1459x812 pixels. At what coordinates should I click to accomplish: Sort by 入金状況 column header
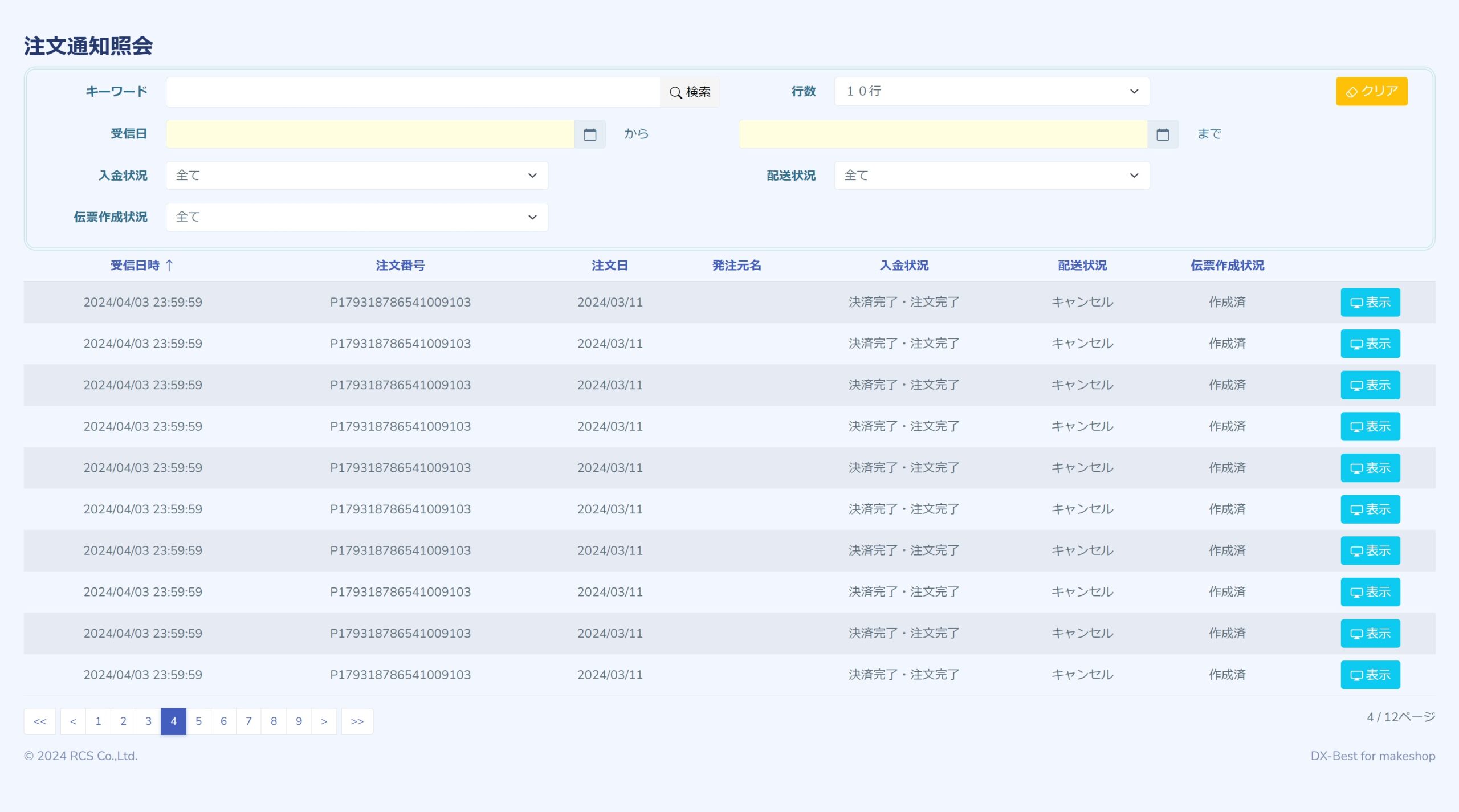tap(904, 265)
